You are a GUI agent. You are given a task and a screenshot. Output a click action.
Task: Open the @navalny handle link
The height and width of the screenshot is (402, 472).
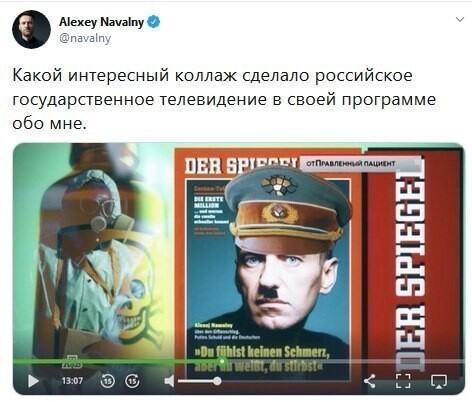(85, 38)
